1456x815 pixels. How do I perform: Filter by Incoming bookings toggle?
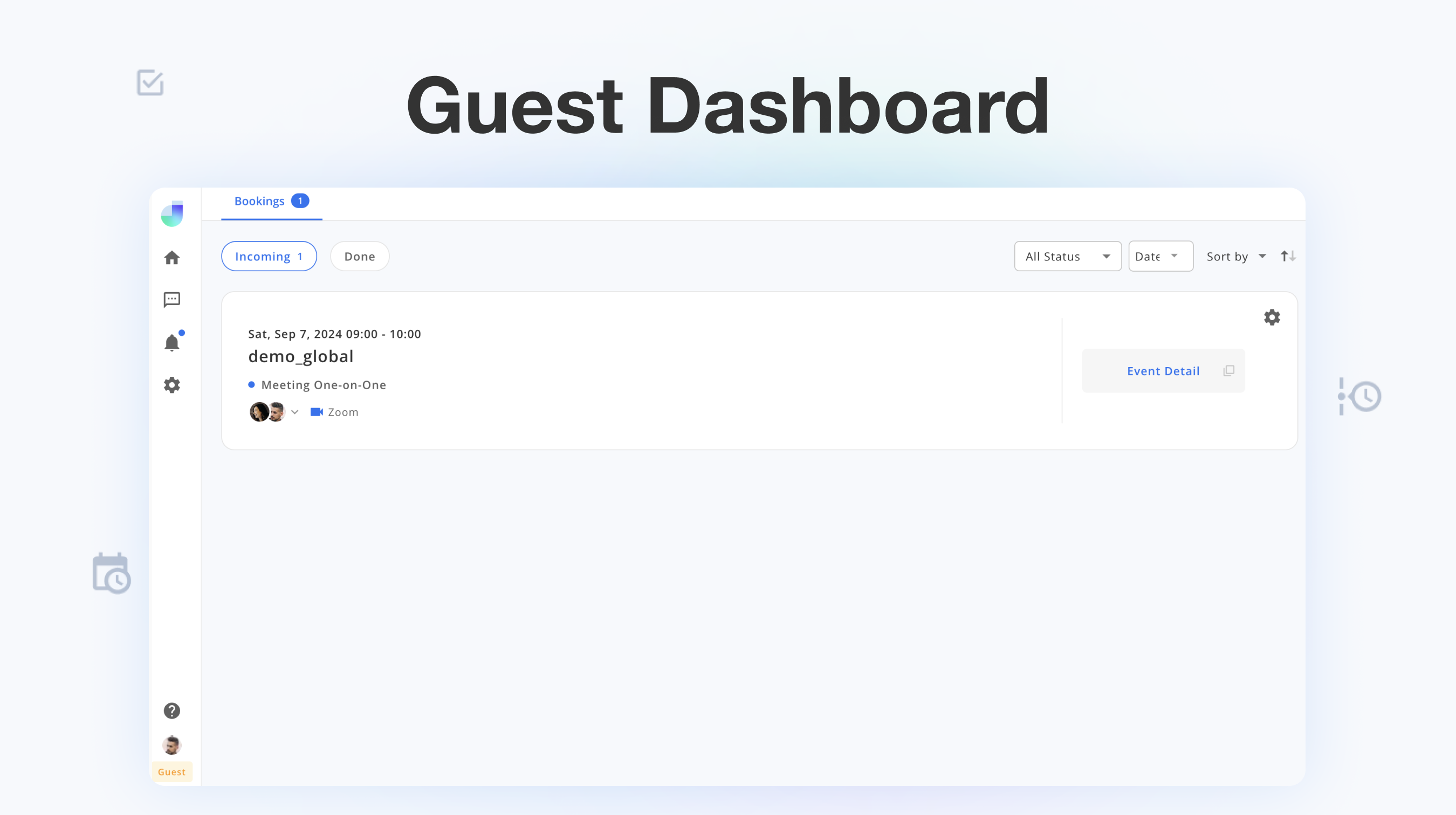pos(268,256)
